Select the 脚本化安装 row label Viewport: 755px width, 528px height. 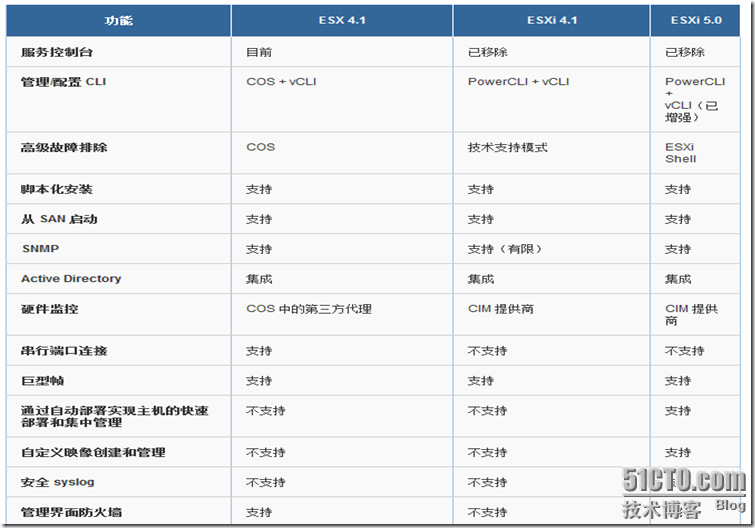56,189
